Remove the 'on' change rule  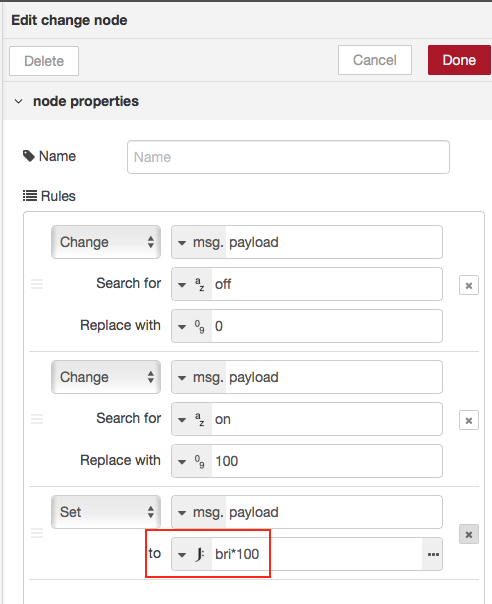point(468,420)
